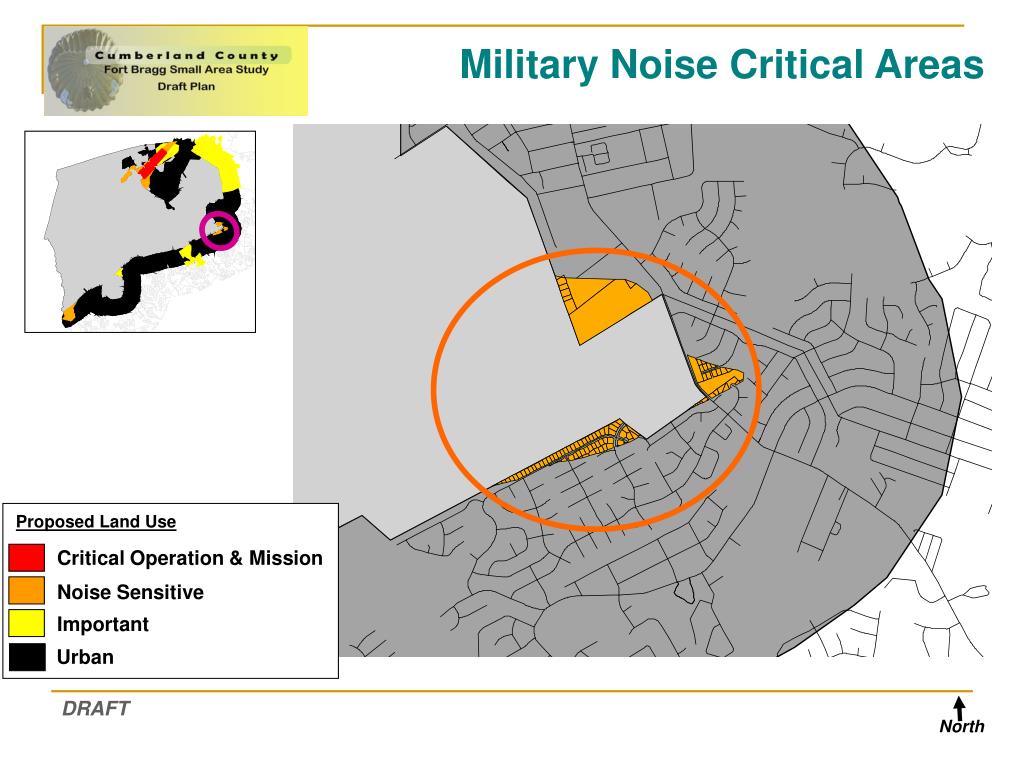
Task: Click the magenta circle on the overview map
Action: 219,231
